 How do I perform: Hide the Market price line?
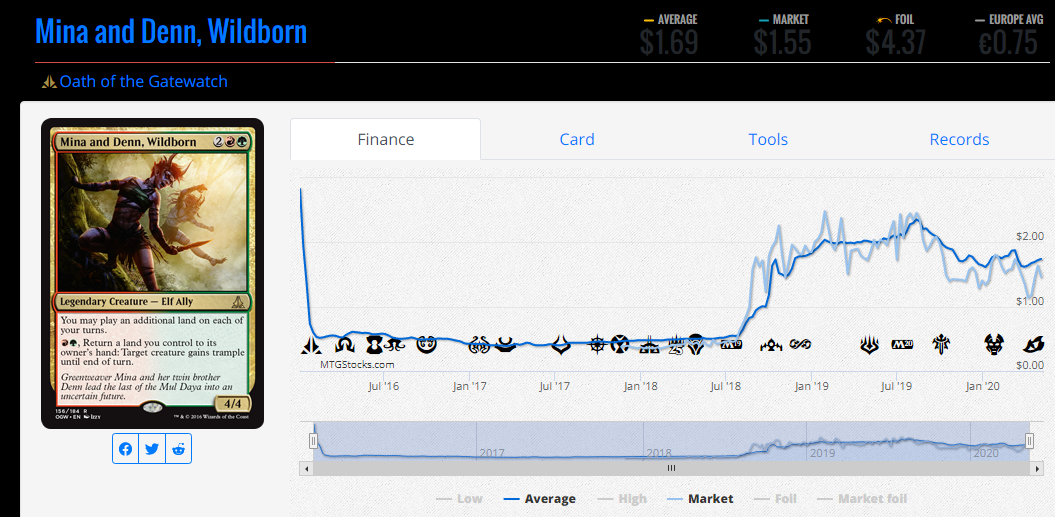point(700,498)
